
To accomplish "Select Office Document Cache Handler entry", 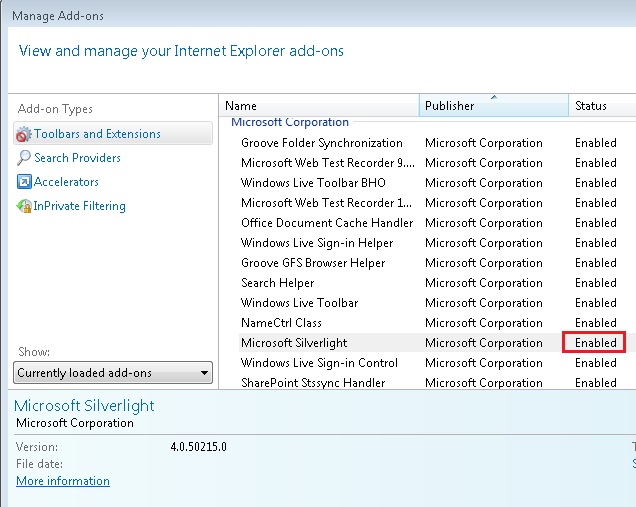I will click(x=326, y=223).
